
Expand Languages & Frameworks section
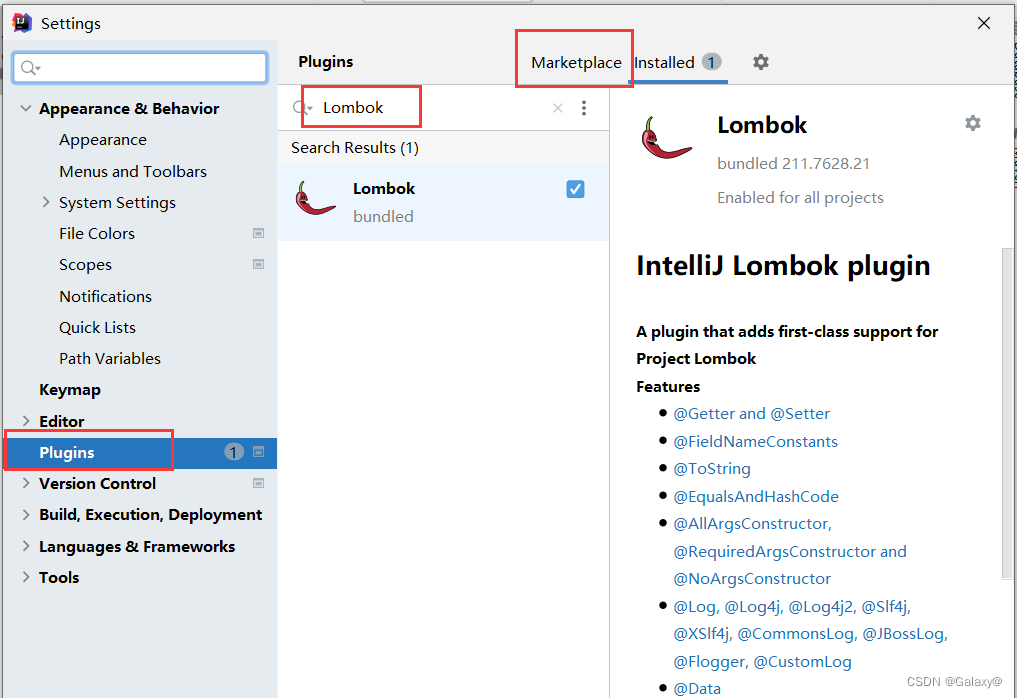tap(26, 546)
